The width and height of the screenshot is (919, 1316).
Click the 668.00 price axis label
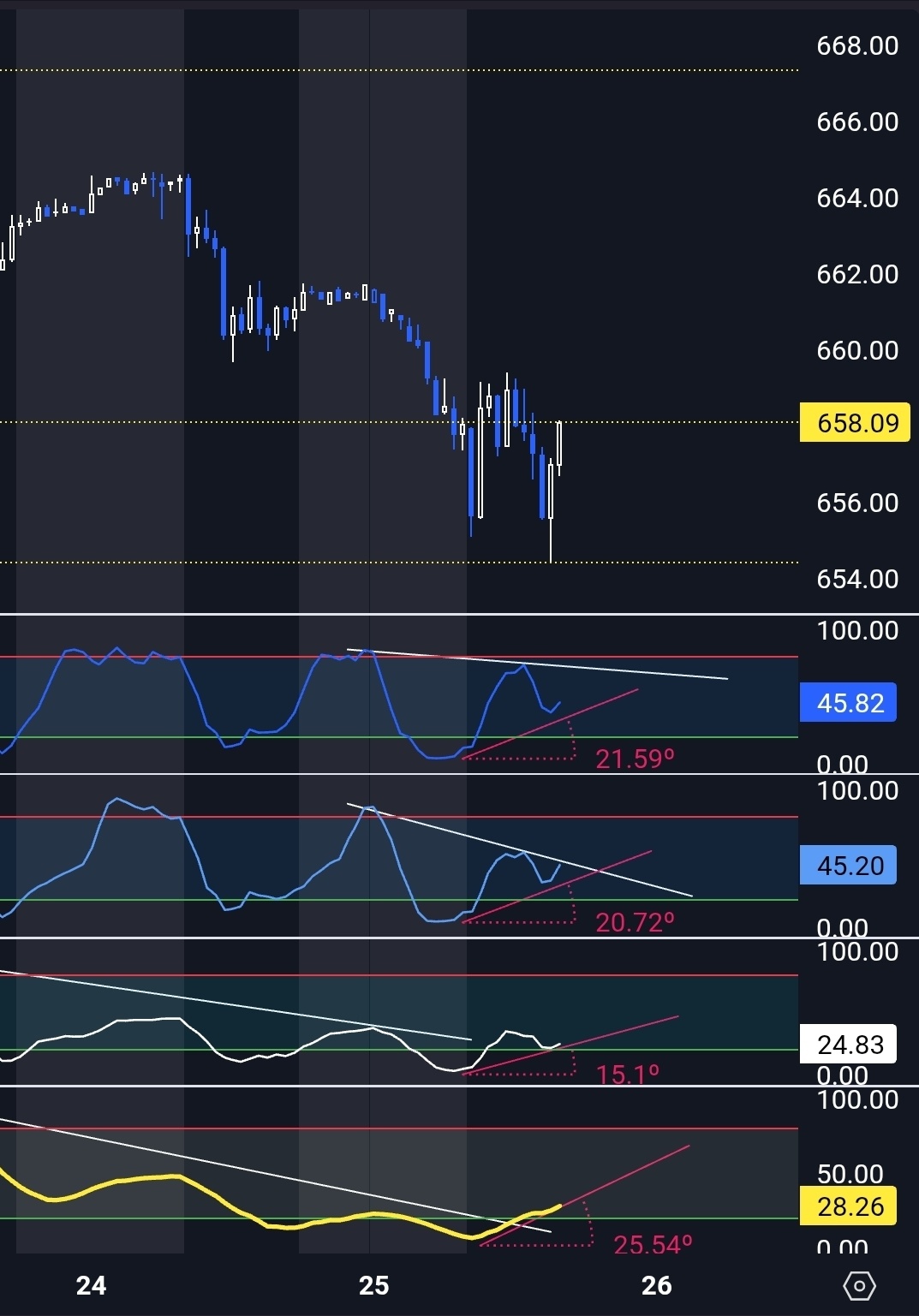(x=857, y=45)
